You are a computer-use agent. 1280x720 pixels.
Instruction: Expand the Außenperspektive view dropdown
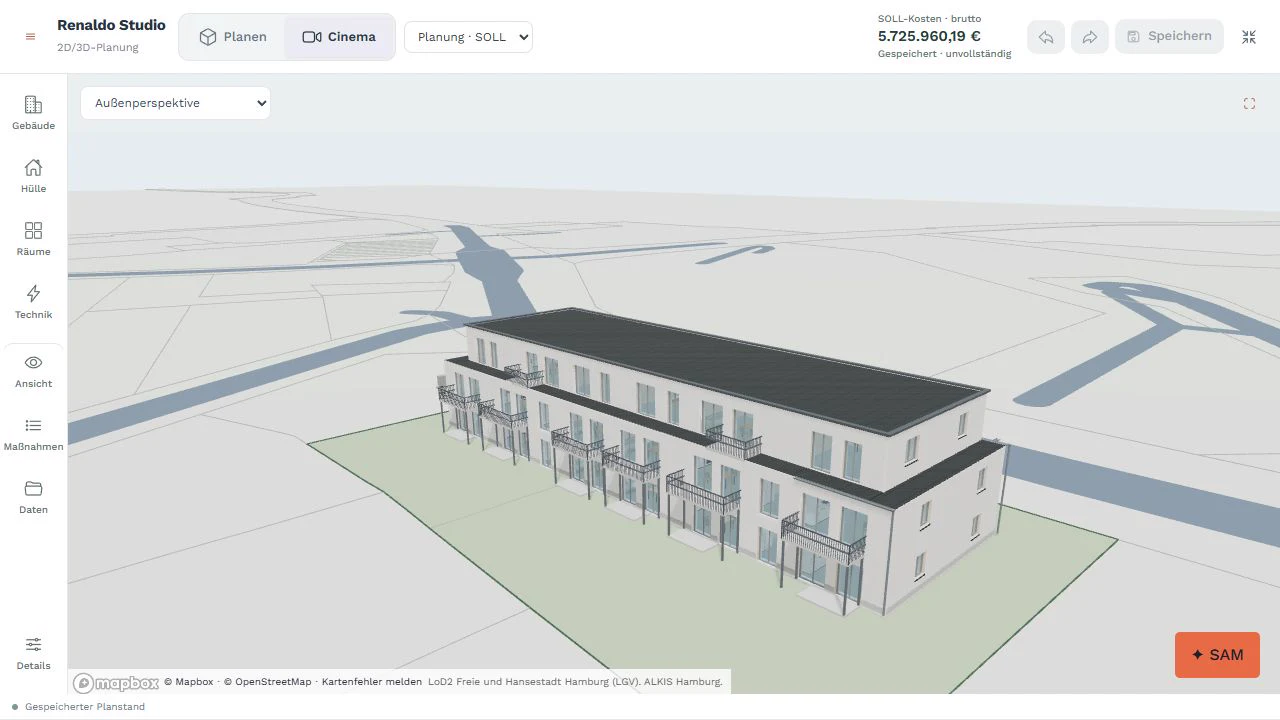176,103
